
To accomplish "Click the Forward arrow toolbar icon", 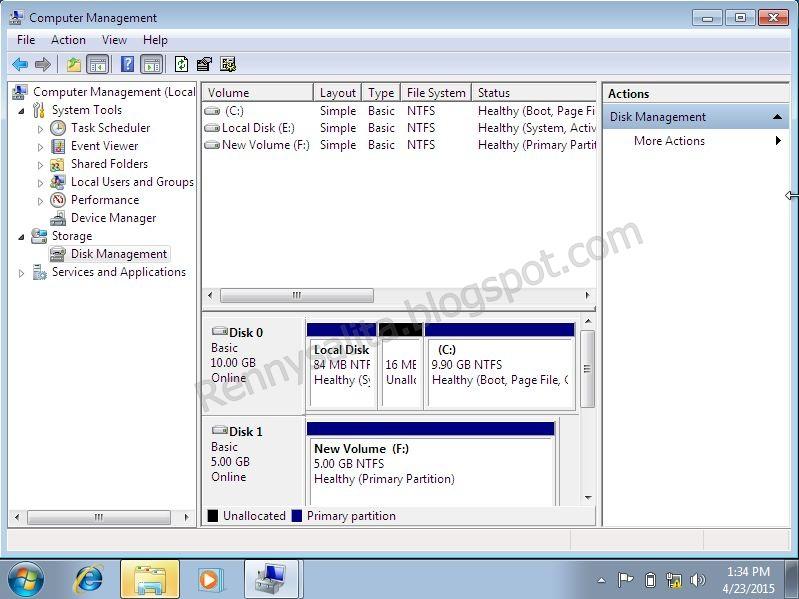I will click(43, 65).
